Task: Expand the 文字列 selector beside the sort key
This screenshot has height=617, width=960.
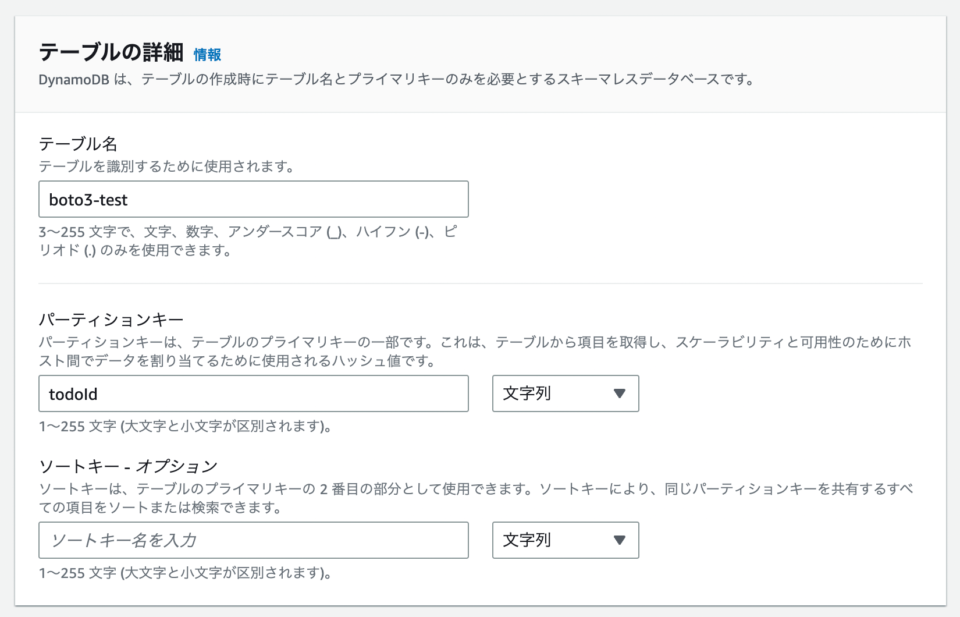Action: click(565, 540)
